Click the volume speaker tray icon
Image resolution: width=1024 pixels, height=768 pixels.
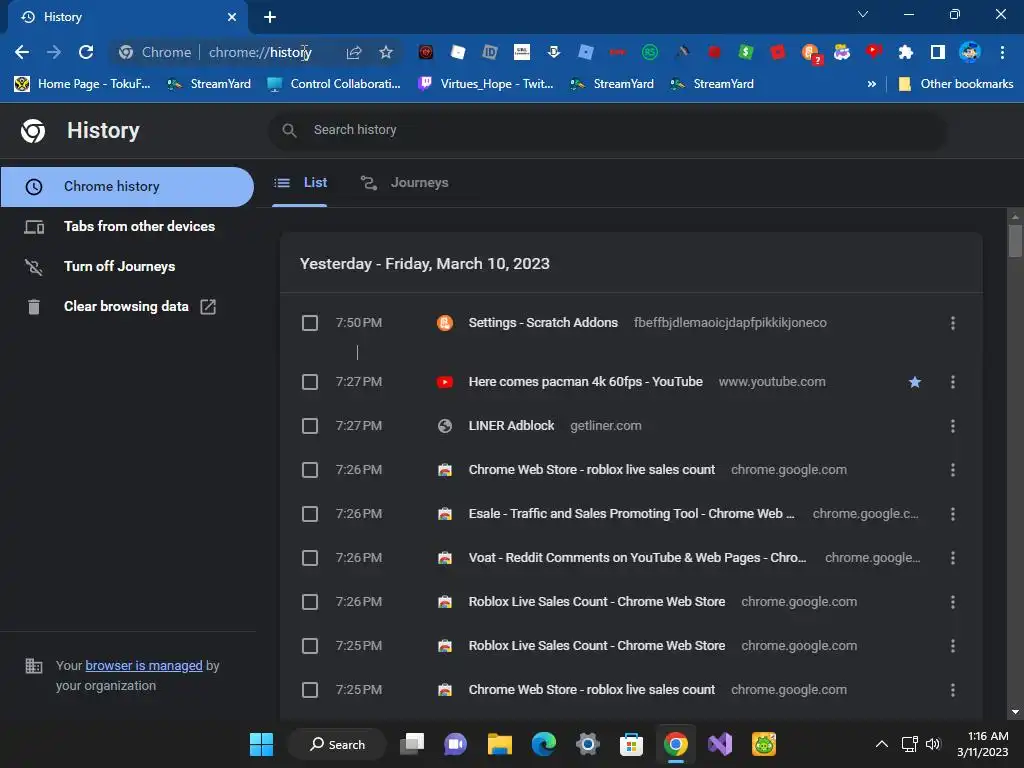(933, 744)
